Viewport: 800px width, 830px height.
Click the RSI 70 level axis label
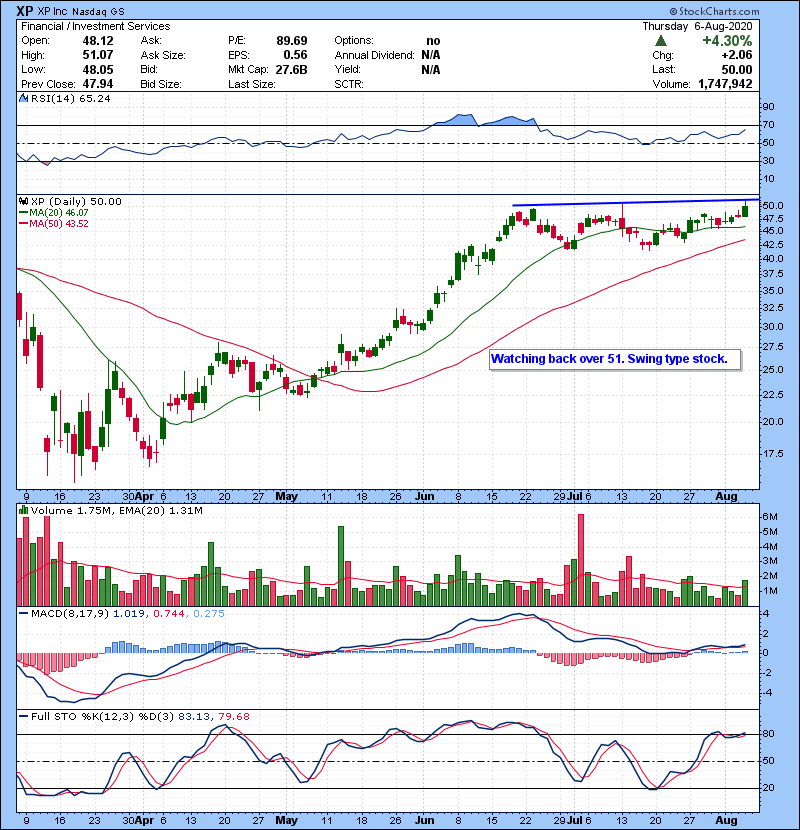point(768,125)
